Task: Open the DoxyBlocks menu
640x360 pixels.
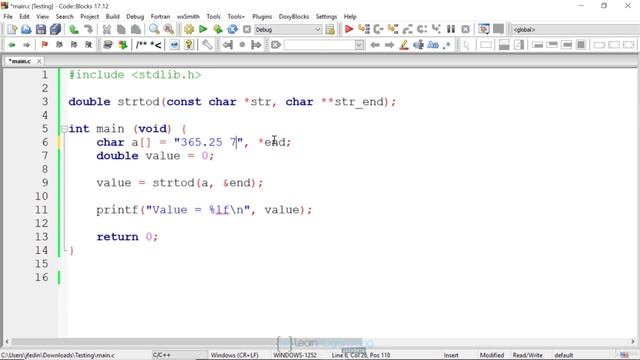Action: point(294,17)
